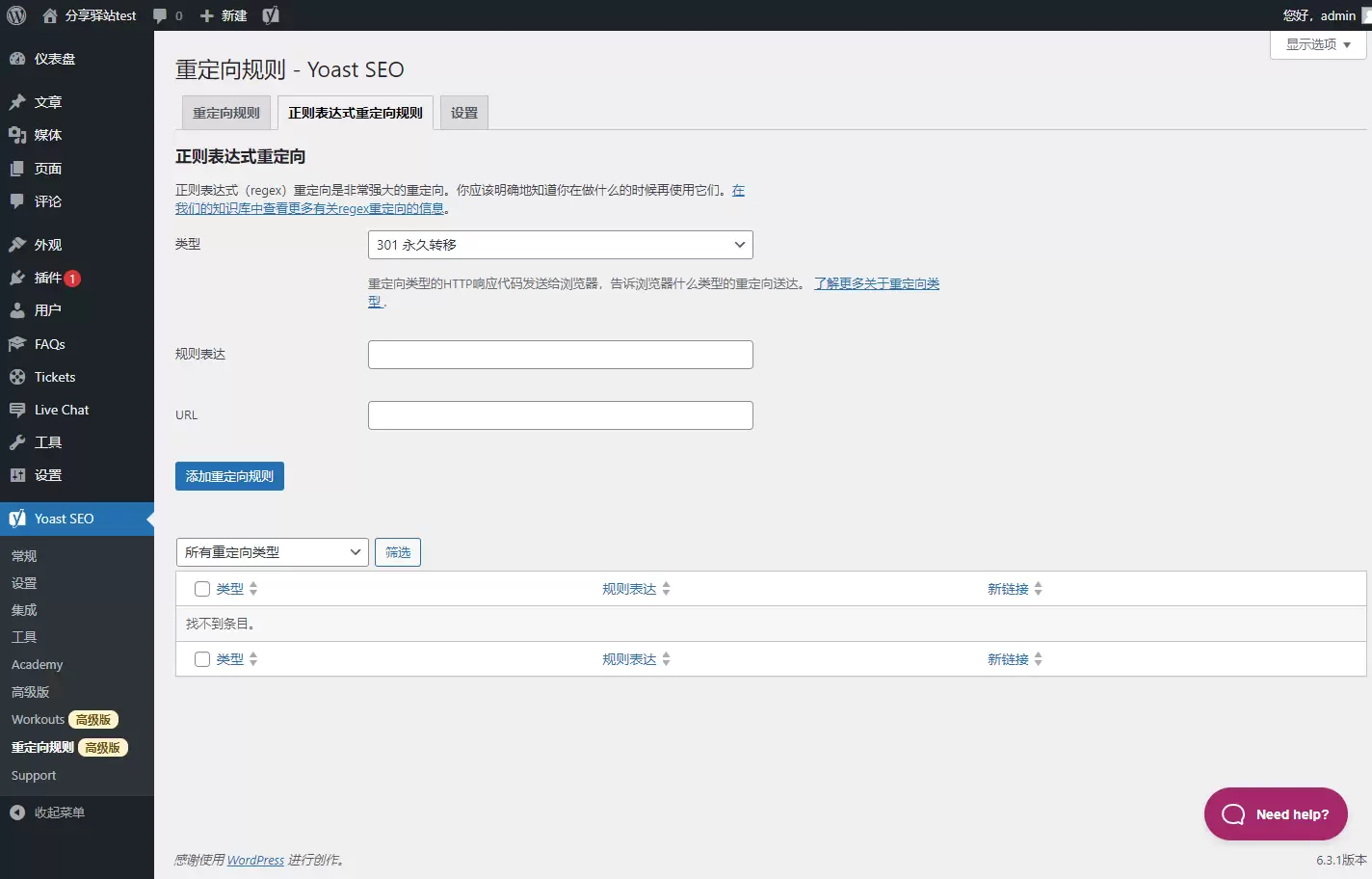Click the 新链接 column header link
1372x879 pixels.
(x=1008, y=589)
